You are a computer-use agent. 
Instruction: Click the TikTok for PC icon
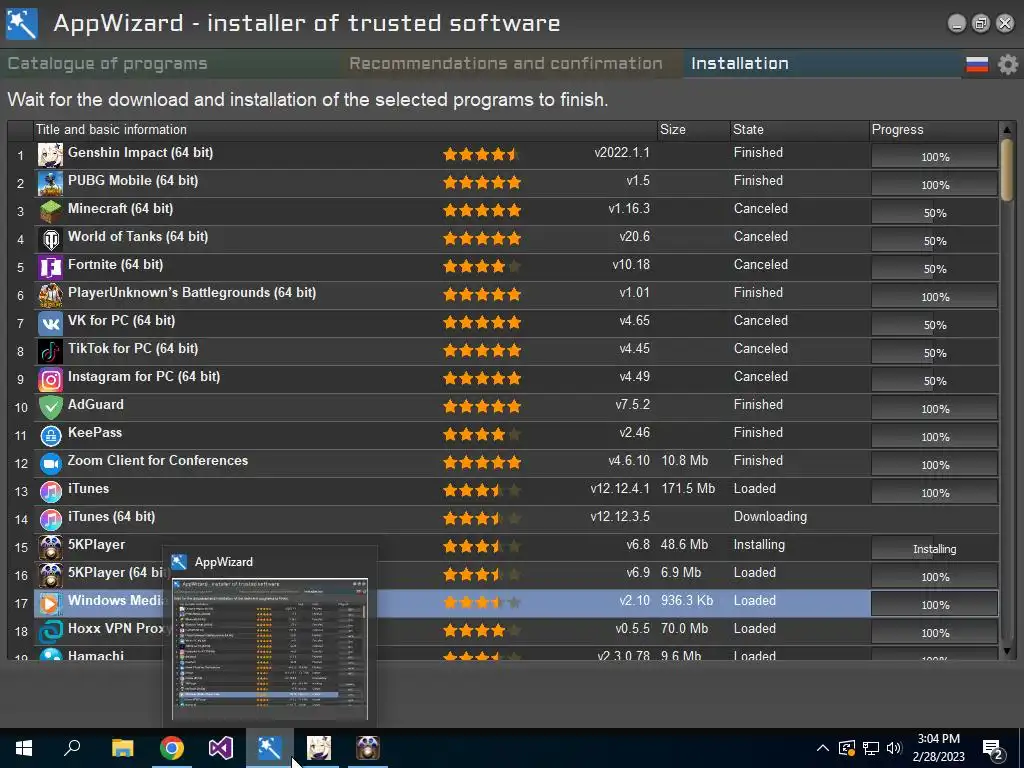50,352
